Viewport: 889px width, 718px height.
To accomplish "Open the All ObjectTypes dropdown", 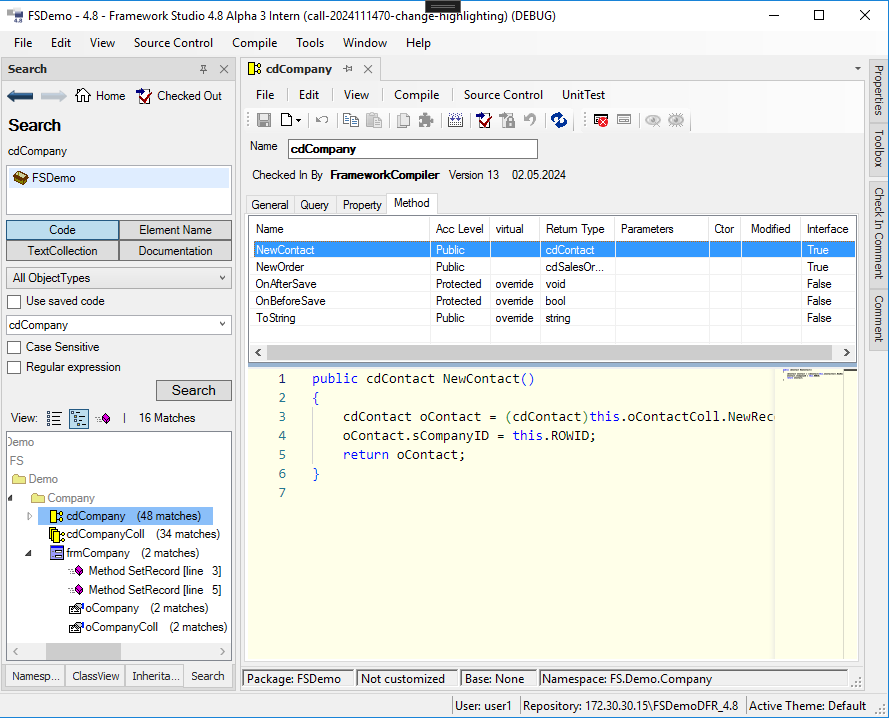I will tap(119, 278).
